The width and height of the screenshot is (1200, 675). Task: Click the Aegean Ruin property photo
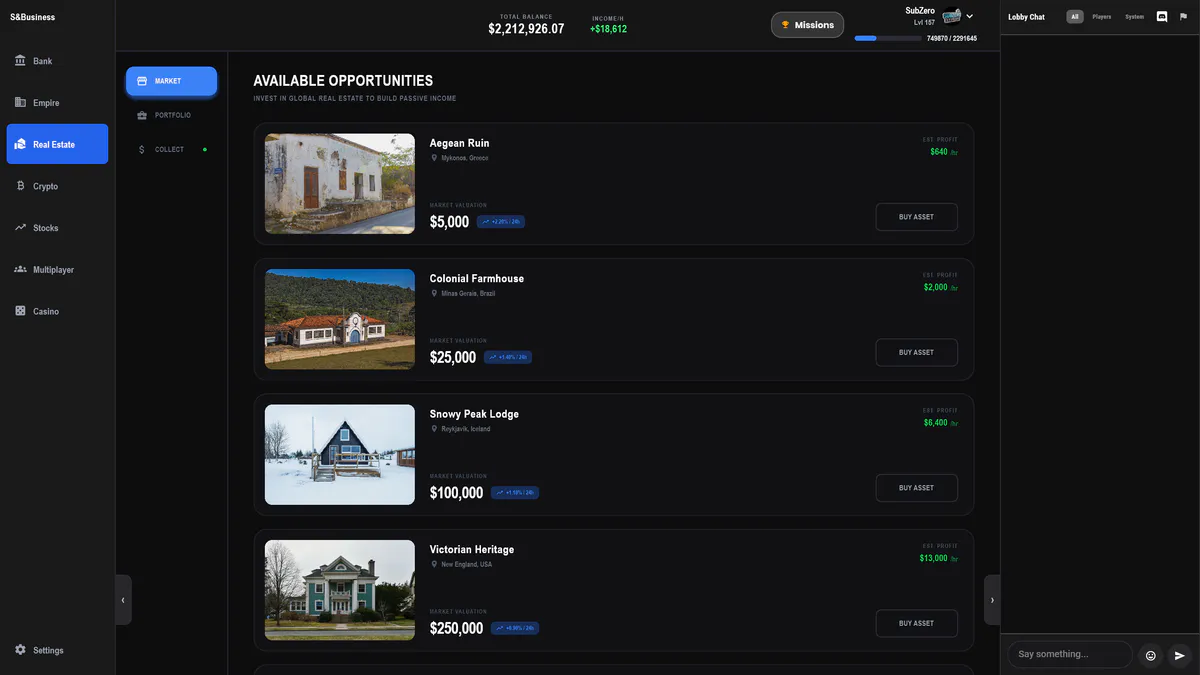coord(340,184)
